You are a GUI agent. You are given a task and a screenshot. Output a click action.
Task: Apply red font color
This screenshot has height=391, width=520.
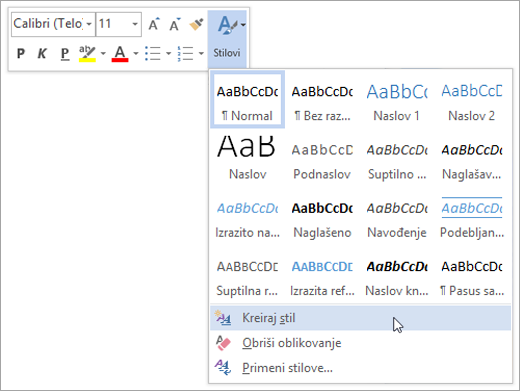120,53
